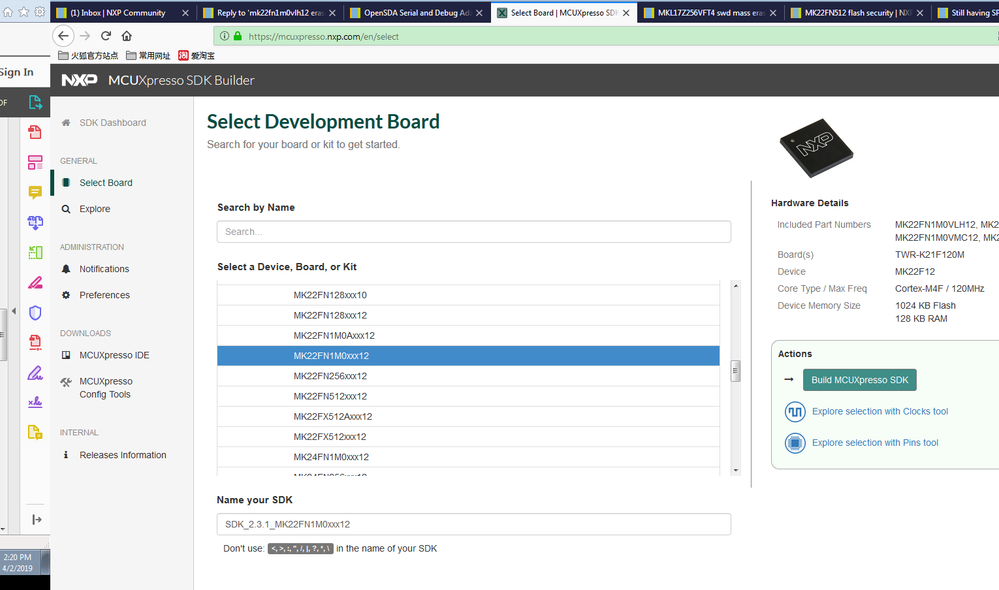
Task: Open purple Fill & Sign icon
Action: (35, 373)
